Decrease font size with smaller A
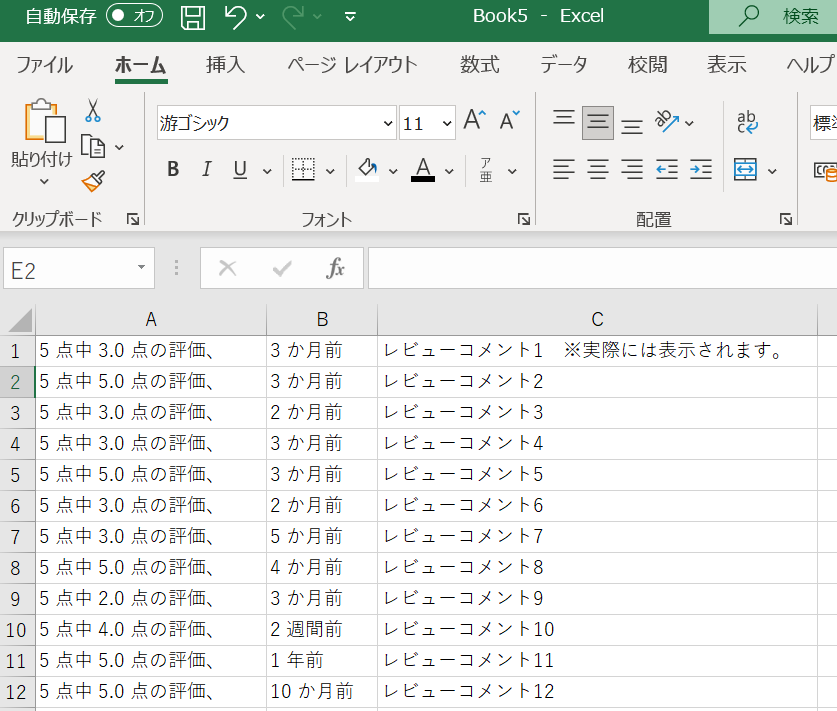 coord(509,121)
